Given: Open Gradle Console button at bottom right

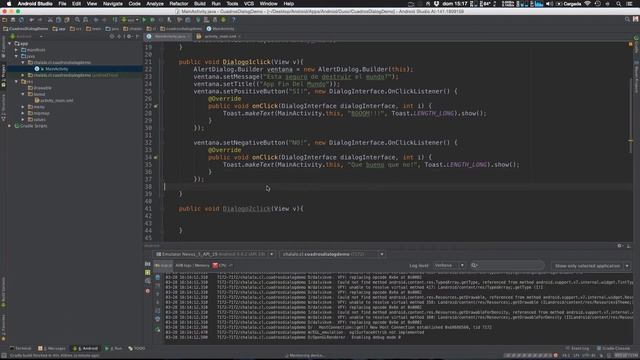Looking at the screenshot, I should point(613,349).
